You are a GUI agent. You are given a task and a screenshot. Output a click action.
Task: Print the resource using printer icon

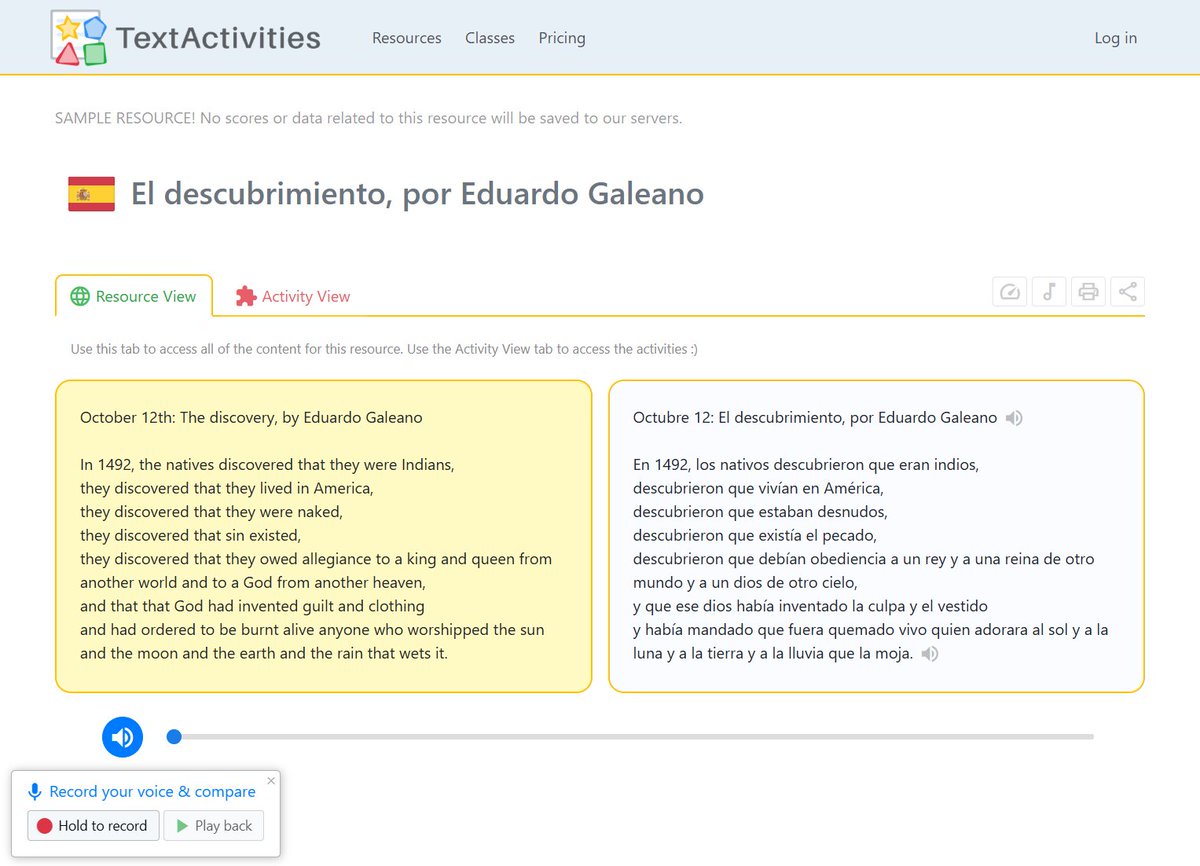[1088, 292]
